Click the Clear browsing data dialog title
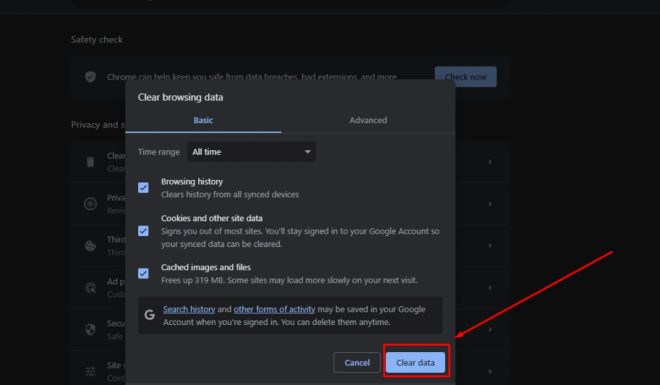 pos(180,97)
